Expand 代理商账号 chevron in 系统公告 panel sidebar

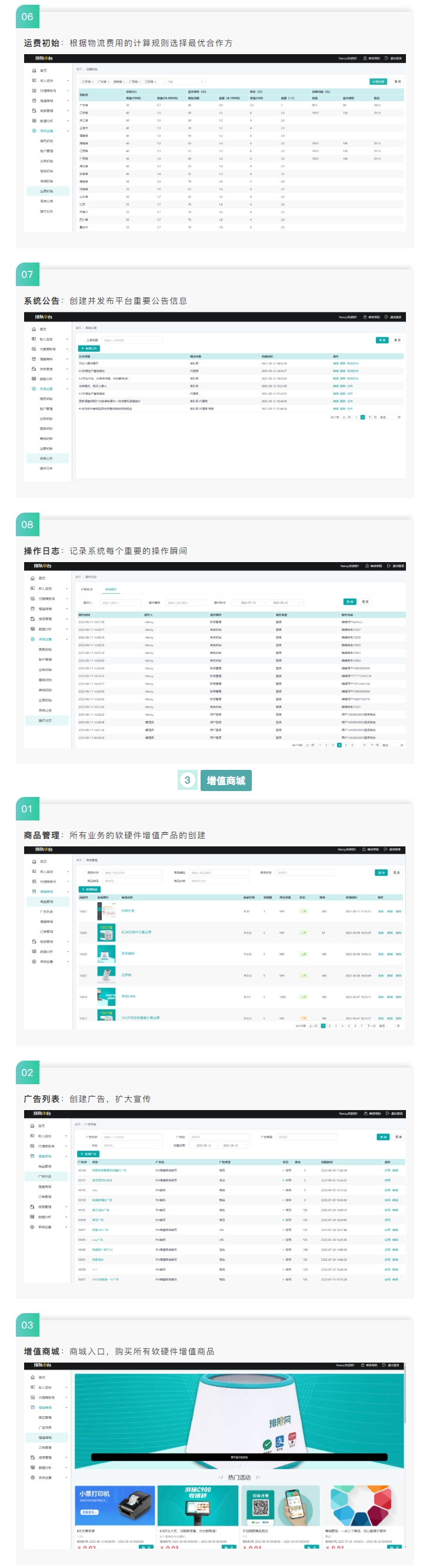67,349
